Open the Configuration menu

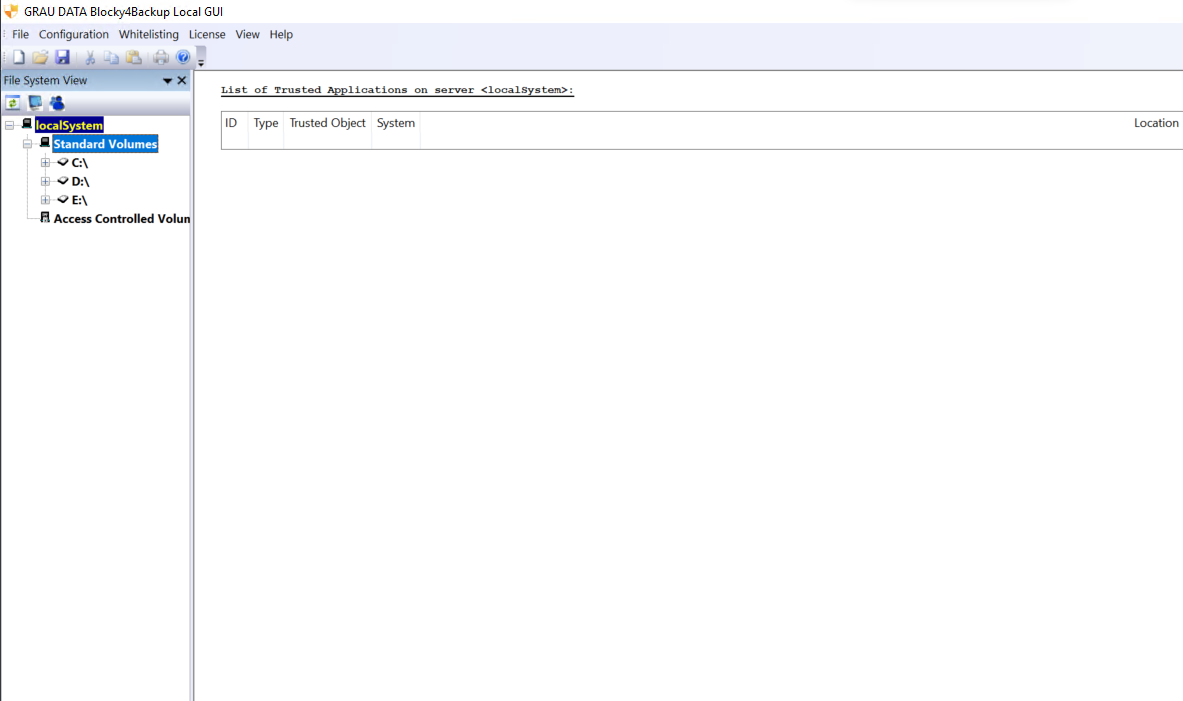pyautogui.click(x=74, y=34)
